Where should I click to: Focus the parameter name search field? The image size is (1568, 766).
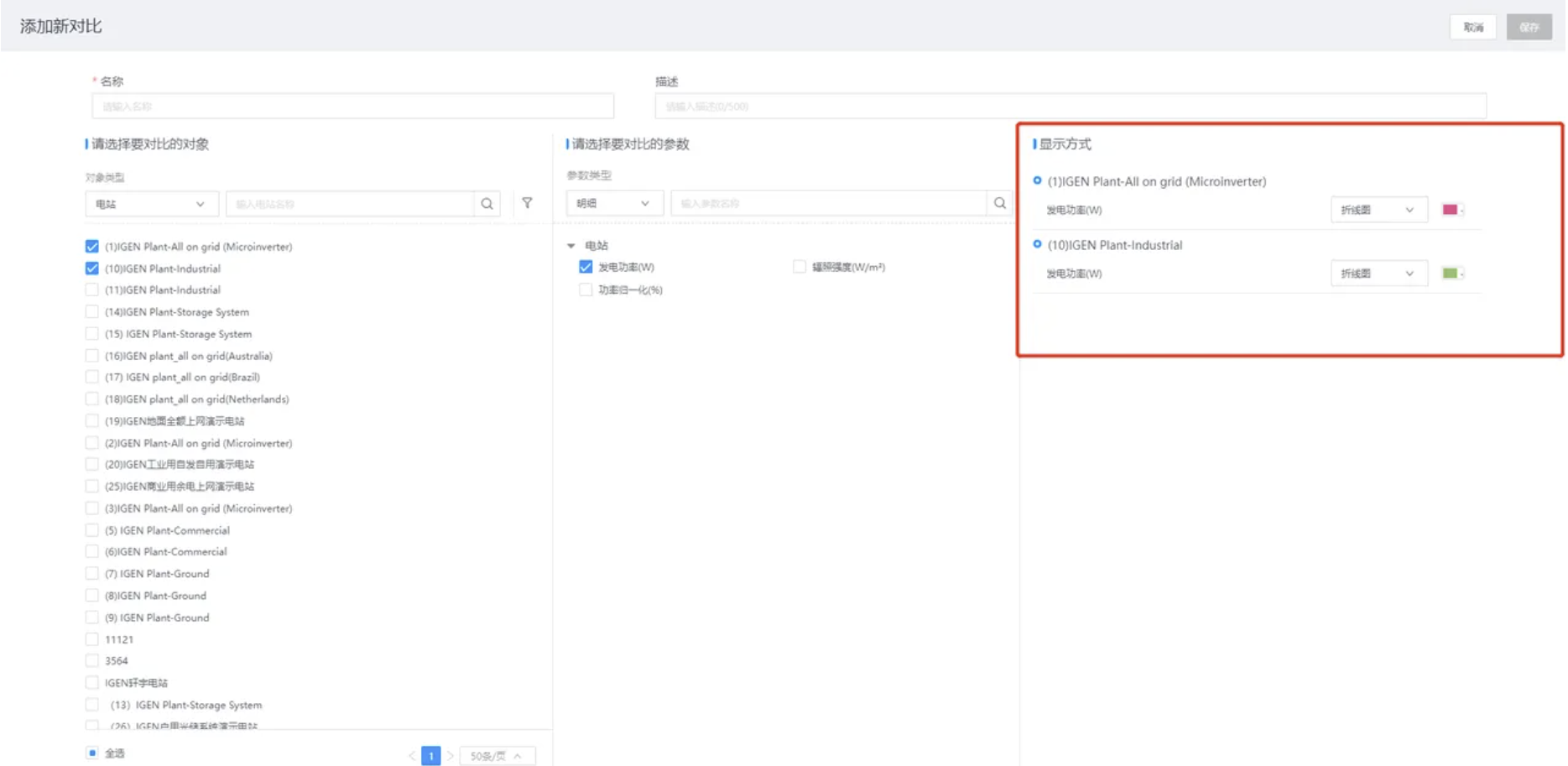pos(829,203)
